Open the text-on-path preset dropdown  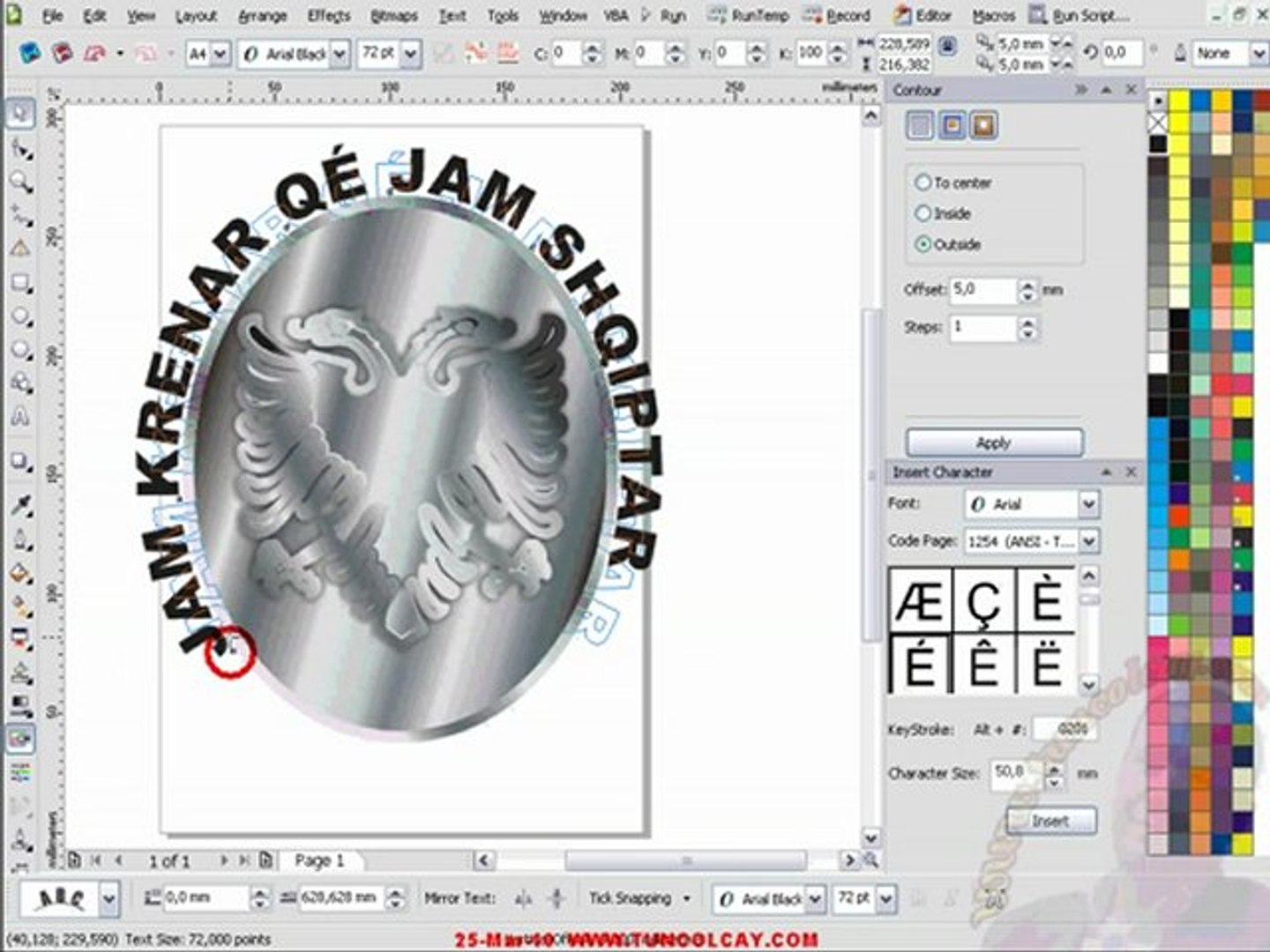click(x=108, y=900)
